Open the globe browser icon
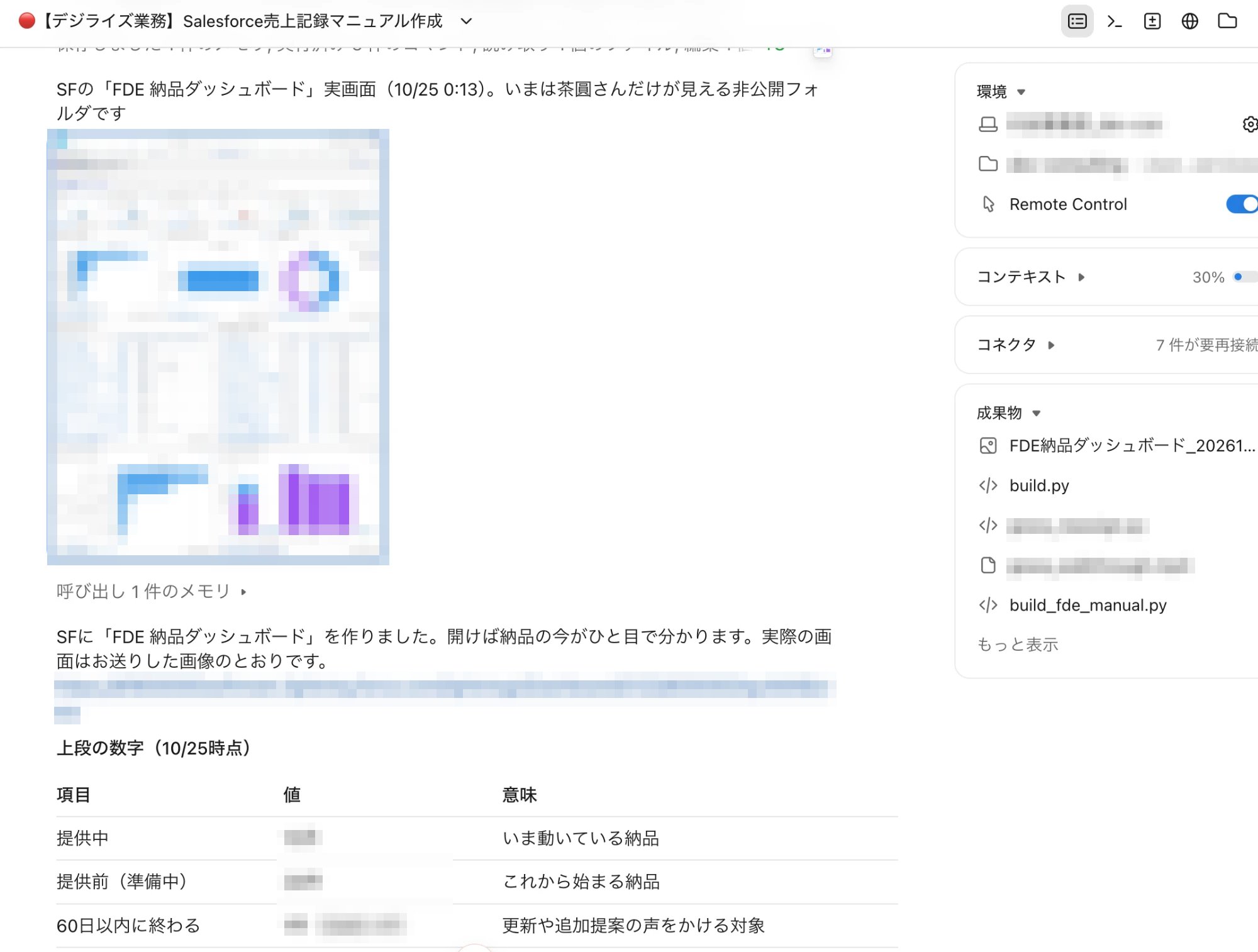Screen dimensions: 1258x952 (1189, 21)
